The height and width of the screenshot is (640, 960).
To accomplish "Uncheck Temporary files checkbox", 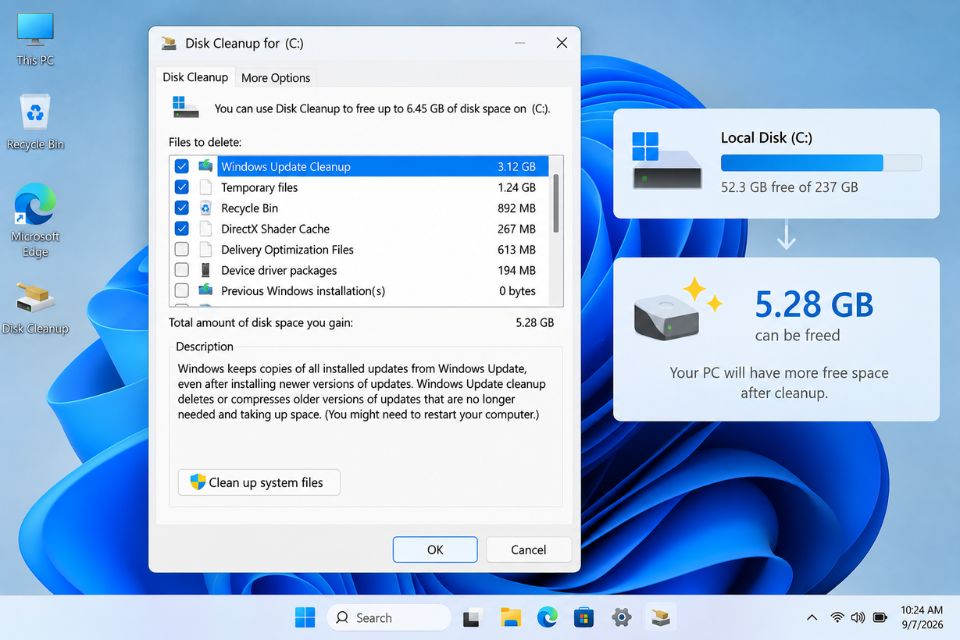I will pos(182,187).
